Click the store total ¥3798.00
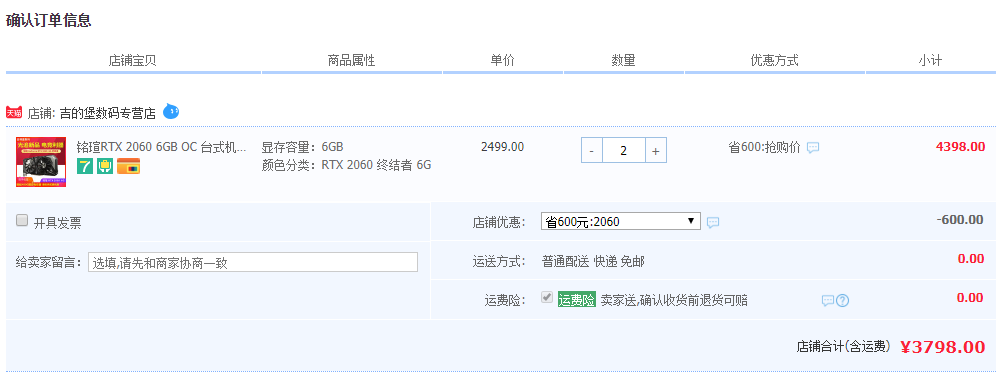Screen dimensions: 1002x372 click(x=943, y=347)
